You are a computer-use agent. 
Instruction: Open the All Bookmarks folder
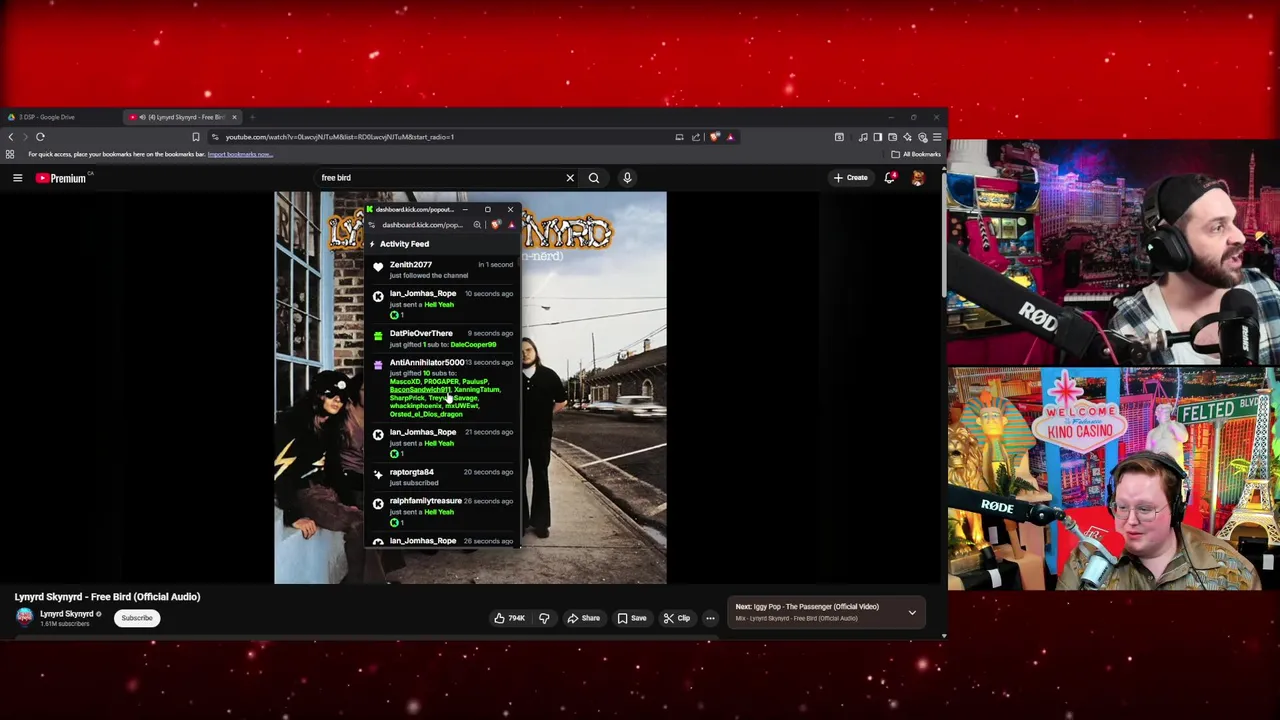pos(915,154)
